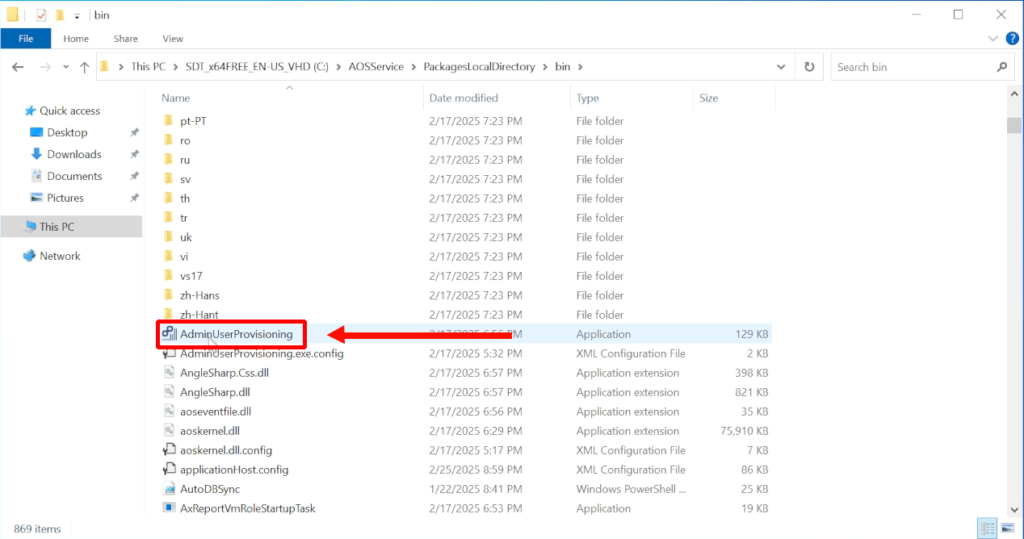Expand the ribbon with chevron arrow

click(x=992, y=38)
